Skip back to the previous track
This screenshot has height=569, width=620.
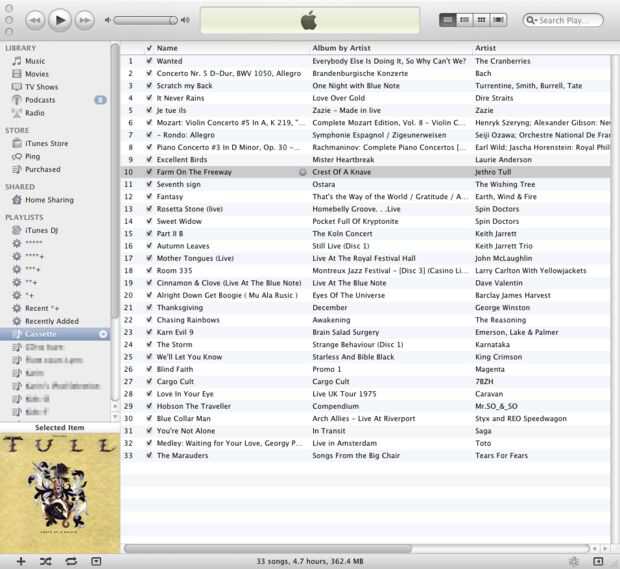(35, 20)
